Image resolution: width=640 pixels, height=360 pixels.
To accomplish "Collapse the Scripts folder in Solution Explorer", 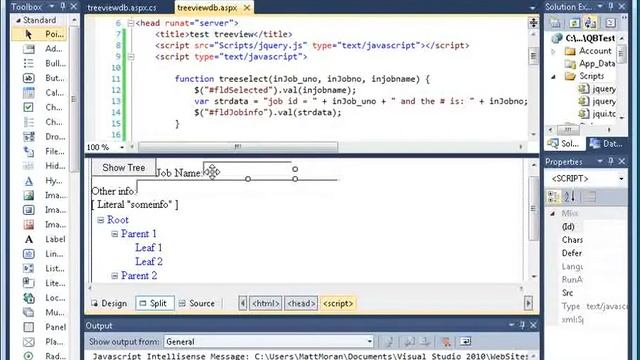I will (553, 76).
